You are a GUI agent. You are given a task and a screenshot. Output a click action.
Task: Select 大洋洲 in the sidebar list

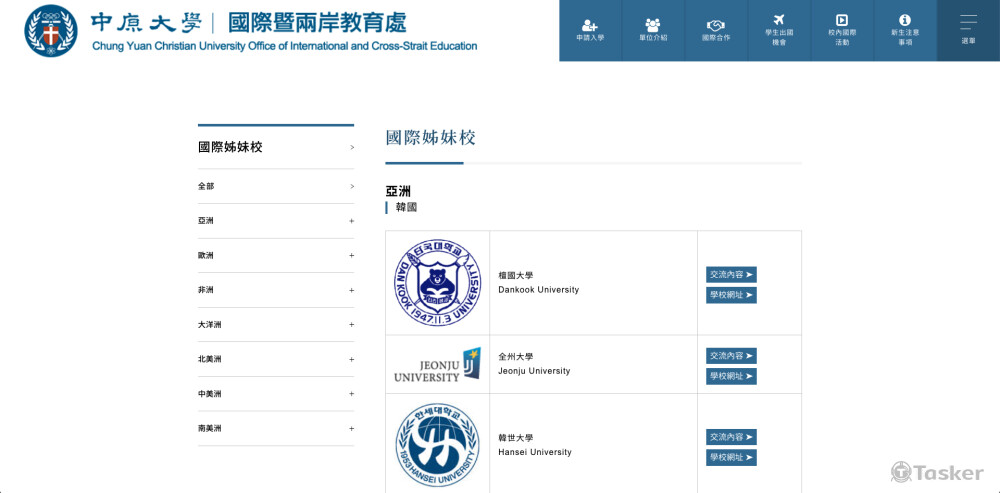(210, 325)
